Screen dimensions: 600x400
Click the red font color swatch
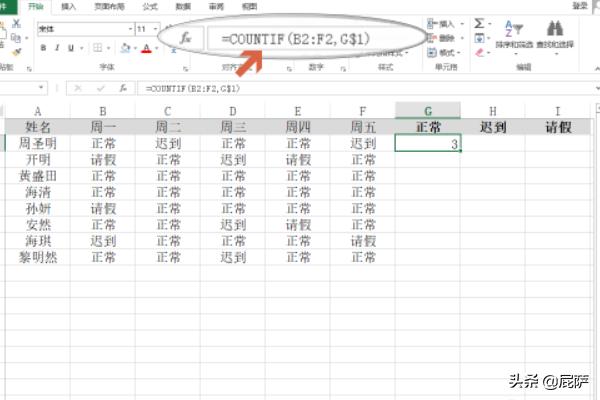pyautogui.click(x=146, y=48)
